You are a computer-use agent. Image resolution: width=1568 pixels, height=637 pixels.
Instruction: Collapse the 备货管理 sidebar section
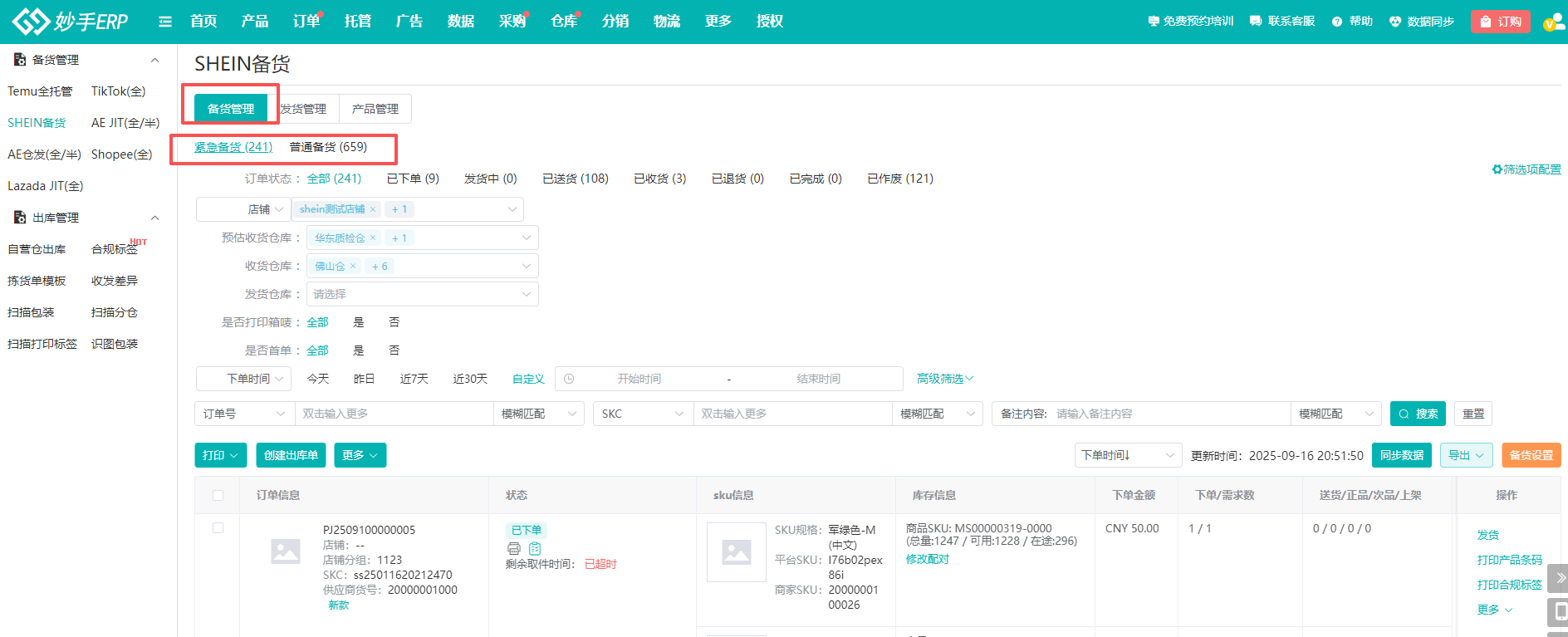[x=154, y=60]
